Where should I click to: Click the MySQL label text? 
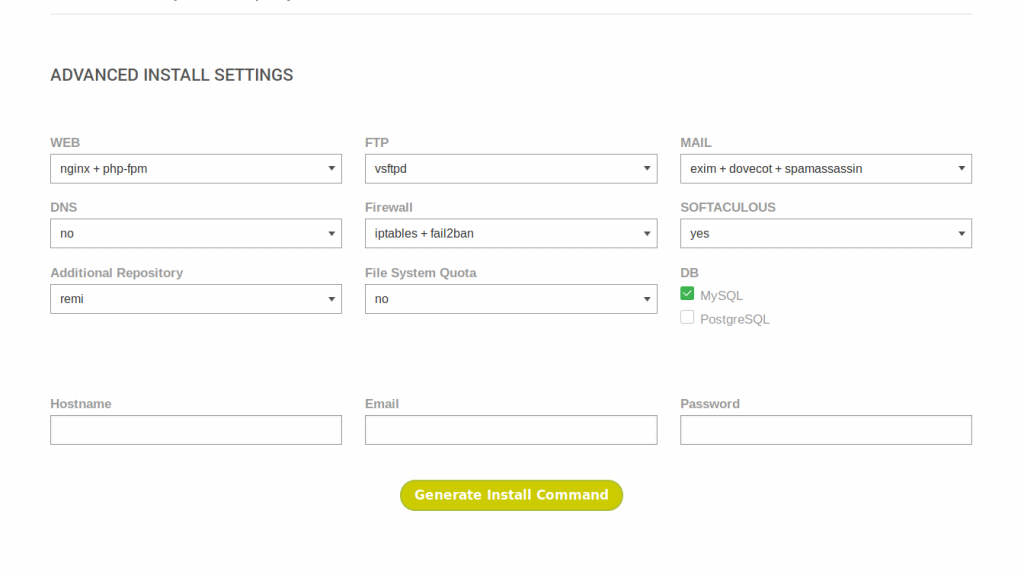point(721,296)
